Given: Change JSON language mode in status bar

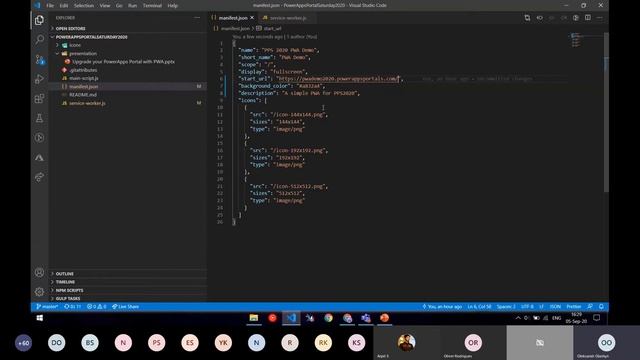Looking at the screenshot, I should coord(555,307).
